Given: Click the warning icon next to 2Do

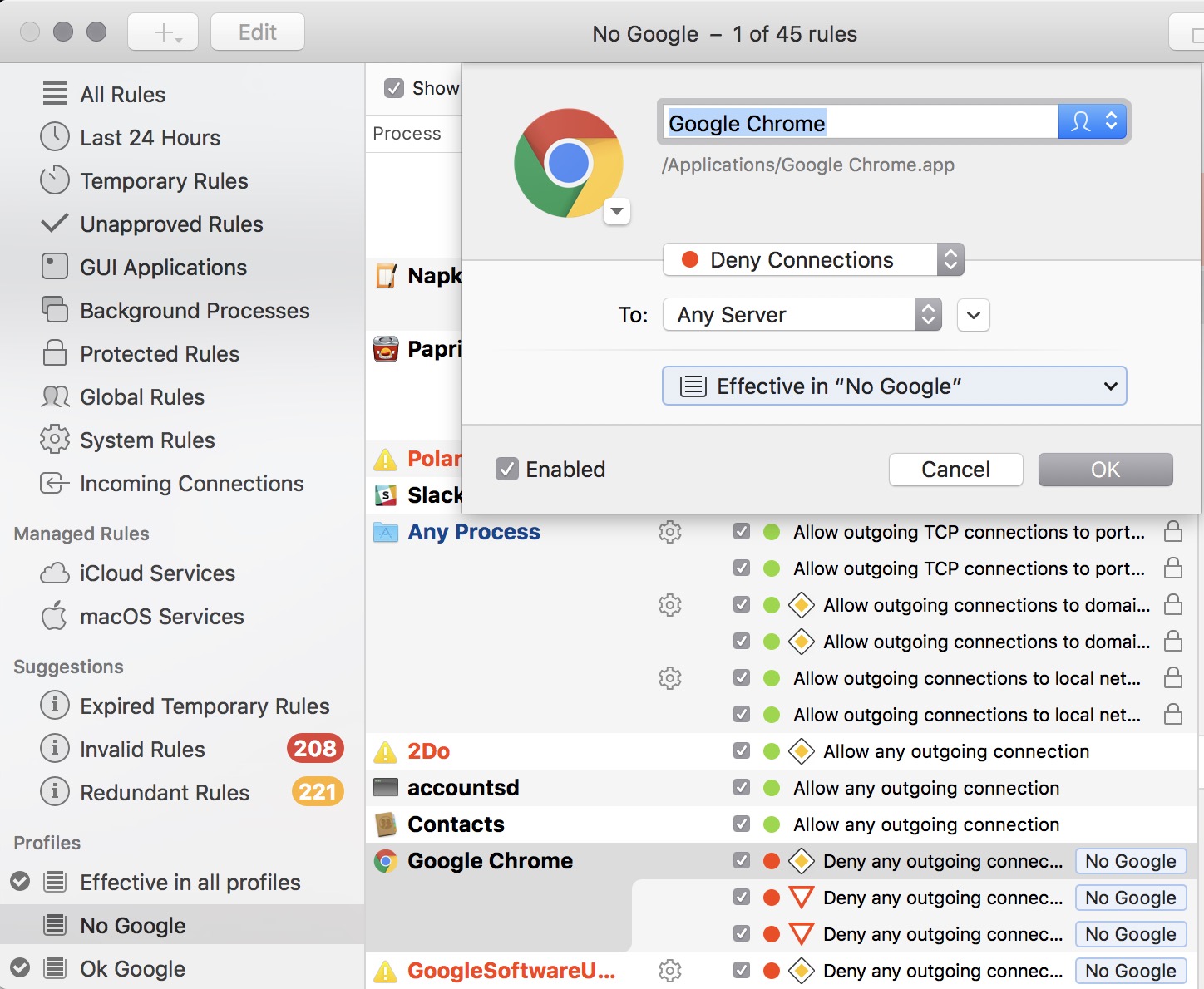Looking at the screenshot, I should coord(385,751).
